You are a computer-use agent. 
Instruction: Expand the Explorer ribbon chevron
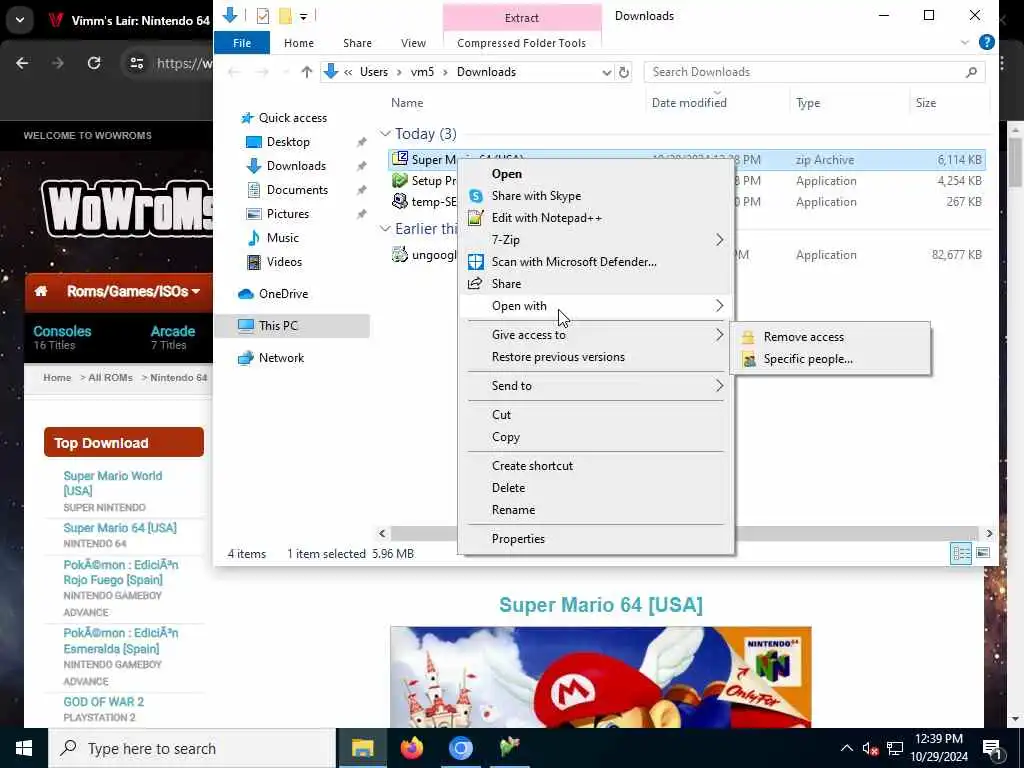pos(965,42)
